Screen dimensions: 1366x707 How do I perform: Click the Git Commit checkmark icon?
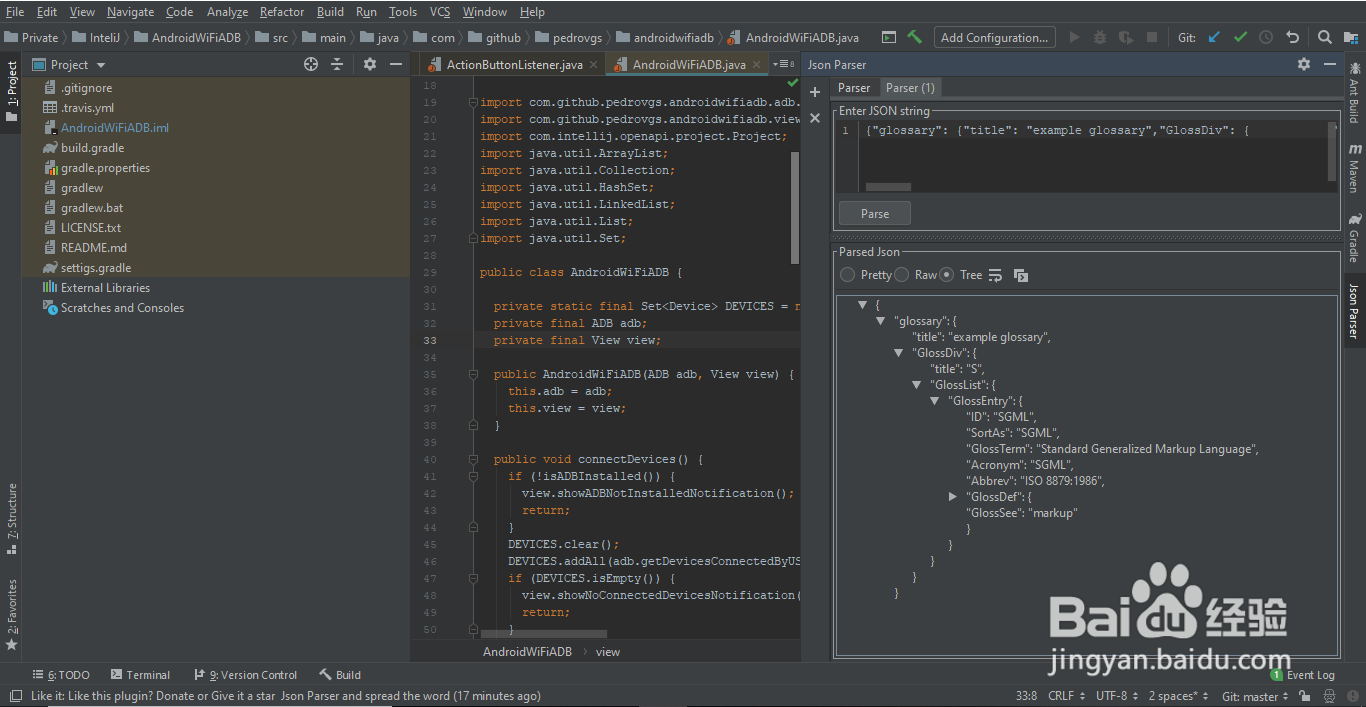(1240, 37)
